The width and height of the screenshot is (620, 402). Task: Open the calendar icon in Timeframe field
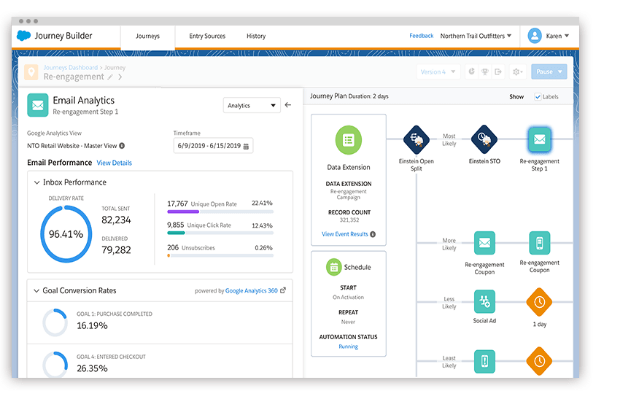[246, 146]
